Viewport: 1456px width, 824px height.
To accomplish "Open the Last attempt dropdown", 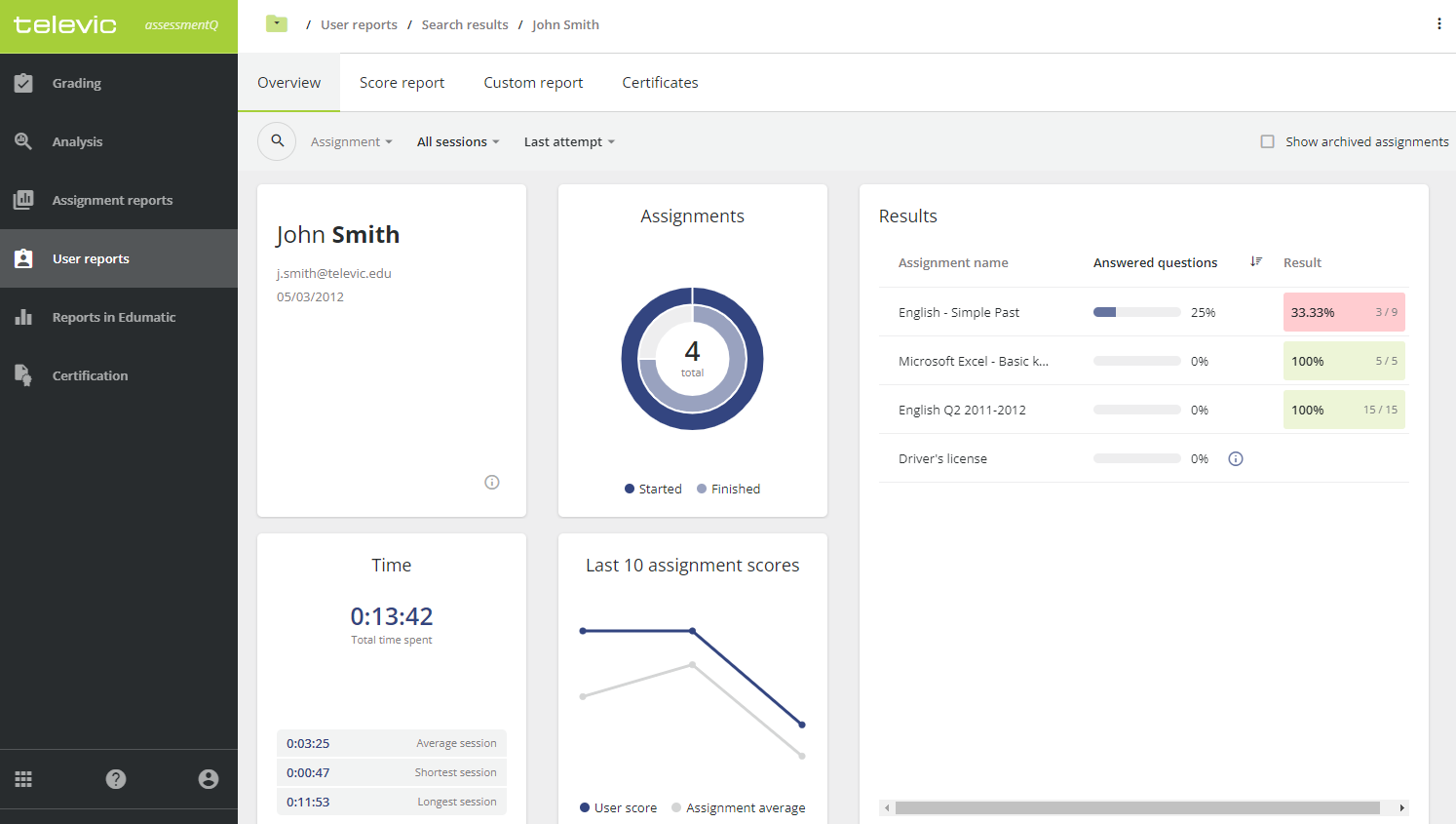I will coord(569,141).
